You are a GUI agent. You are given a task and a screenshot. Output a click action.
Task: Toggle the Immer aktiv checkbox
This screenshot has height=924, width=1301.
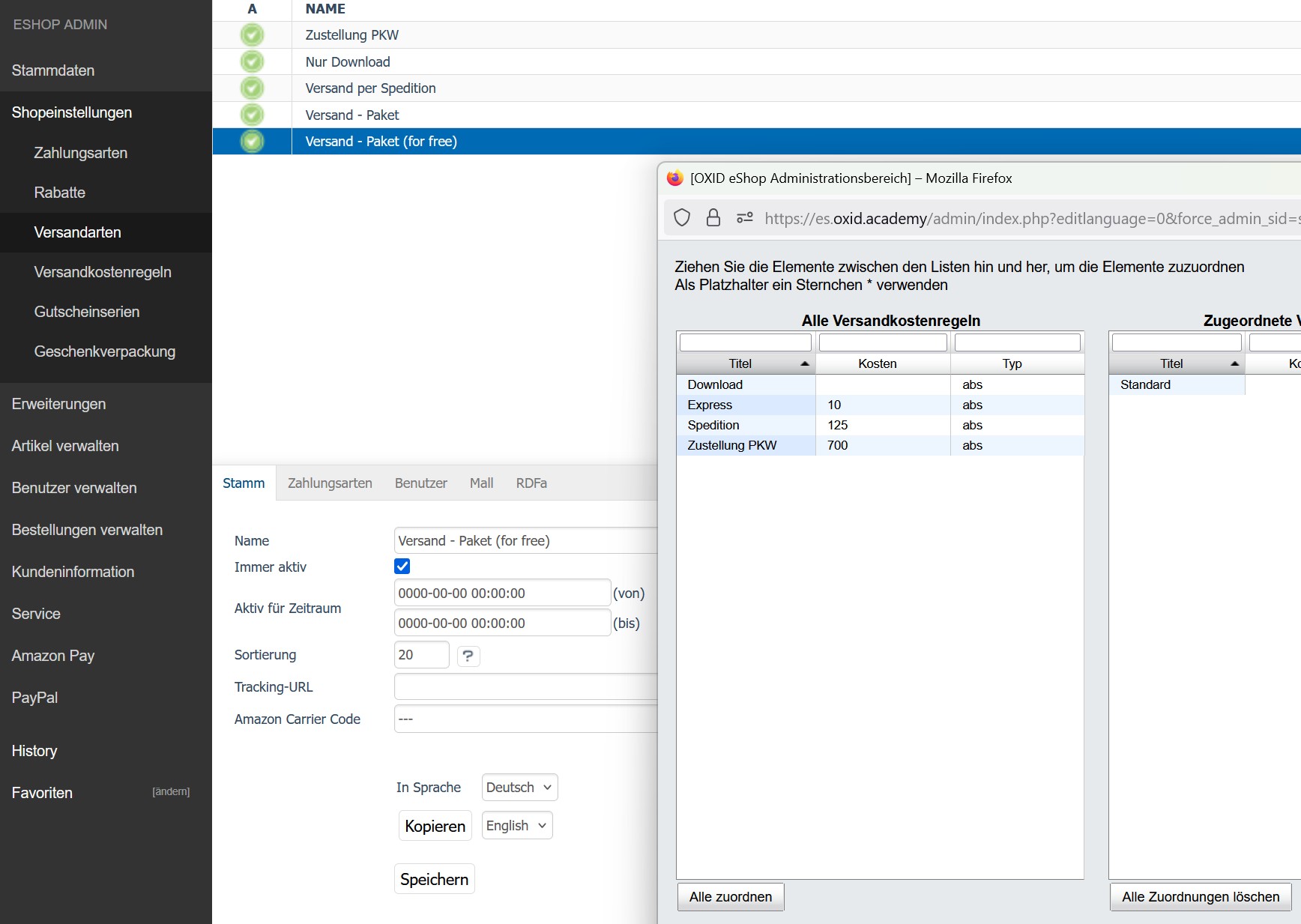point(402,567)
